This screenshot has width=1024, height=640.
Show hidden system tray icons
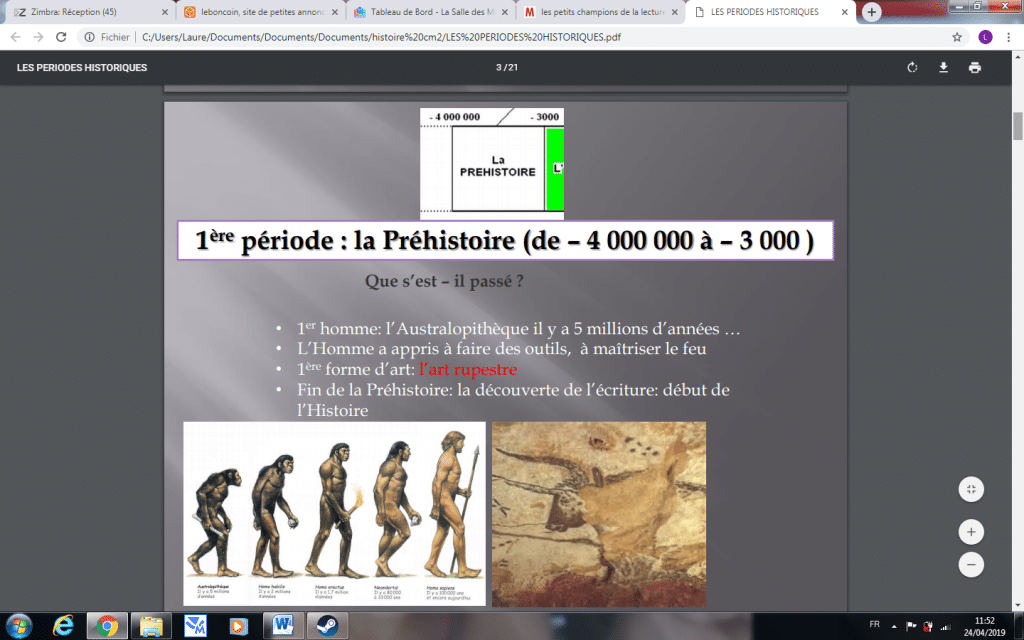tap(895, 625)
